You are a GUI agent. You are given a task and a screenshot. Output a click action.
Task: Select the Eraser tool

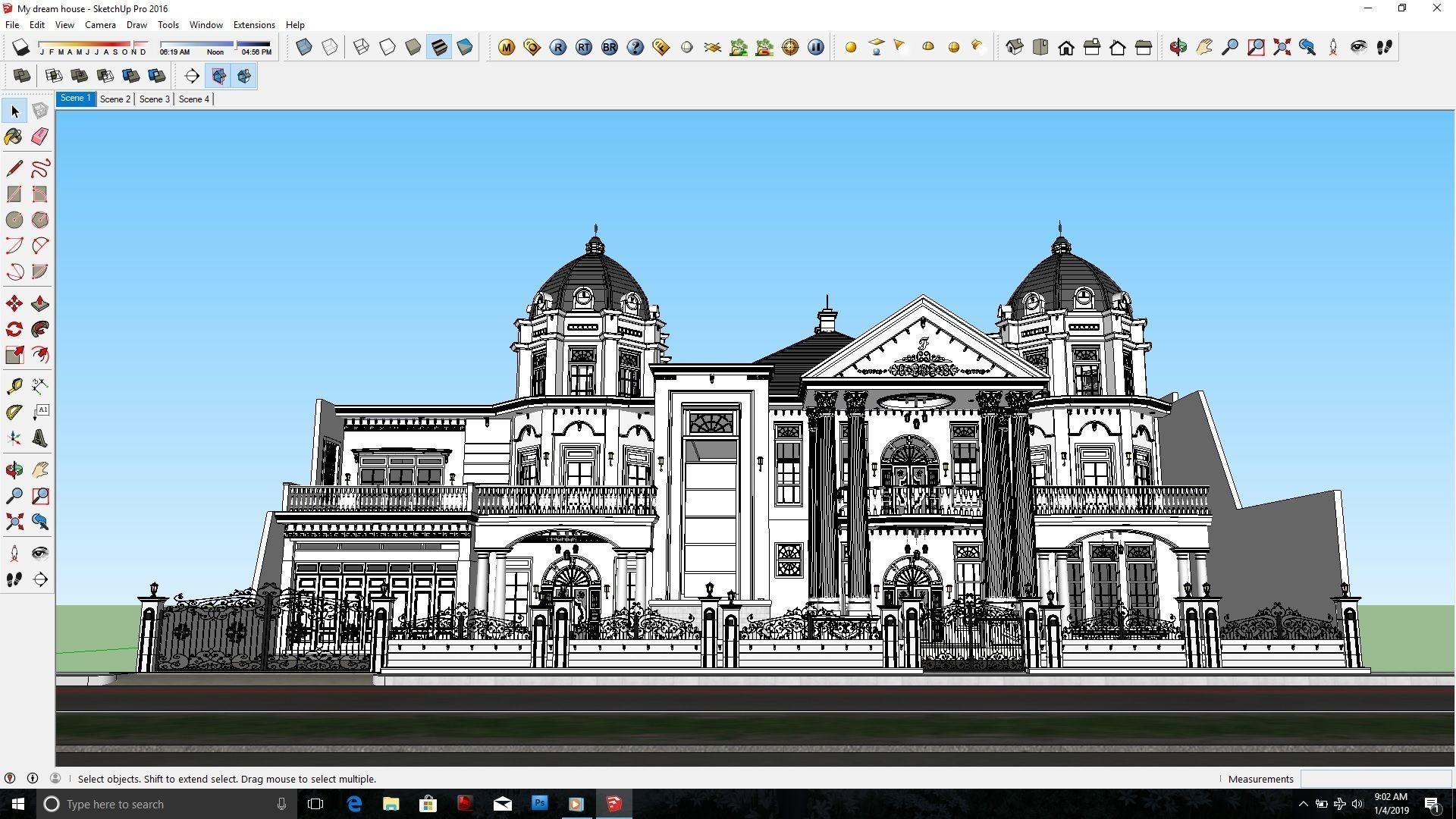click(x=40, y=136)
